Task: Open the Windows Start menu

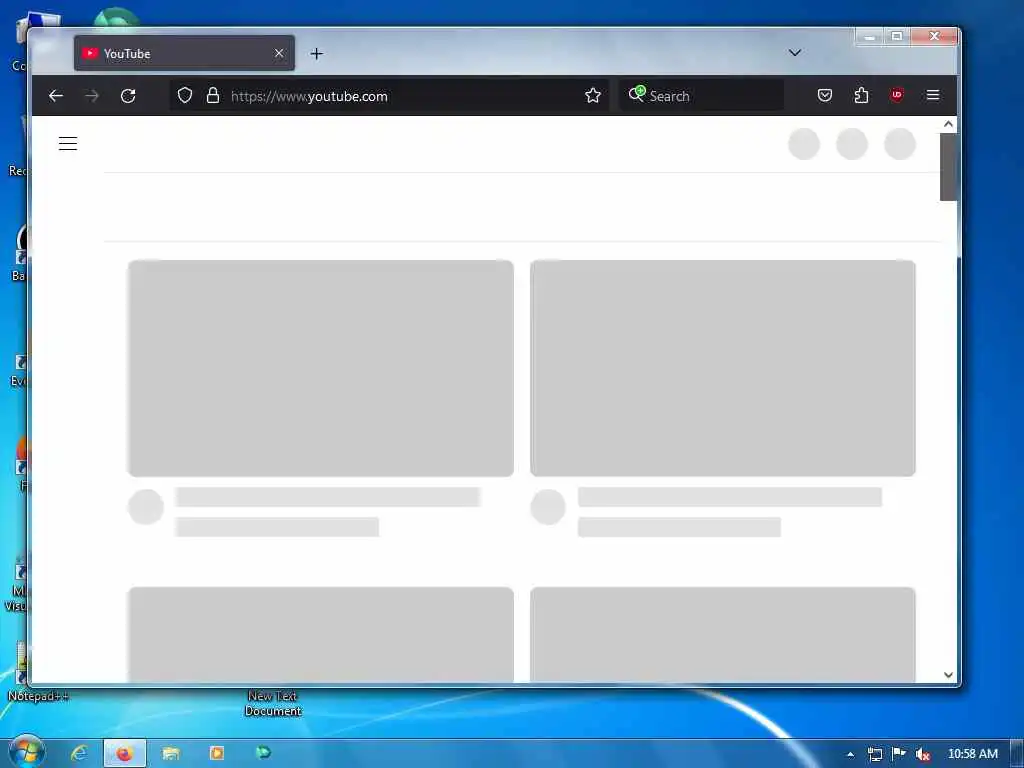Action: click(27, 752)
